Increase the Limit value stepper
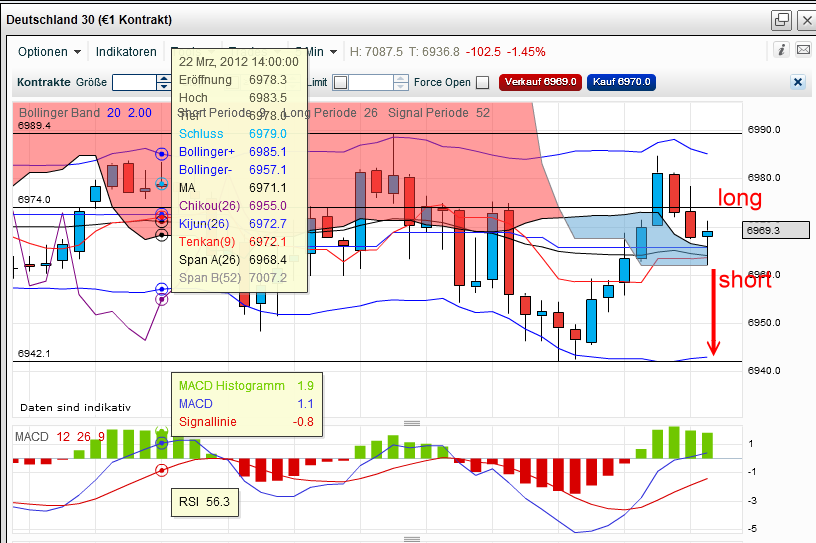This screenshot has height=543, width=816. click(400, 79)
